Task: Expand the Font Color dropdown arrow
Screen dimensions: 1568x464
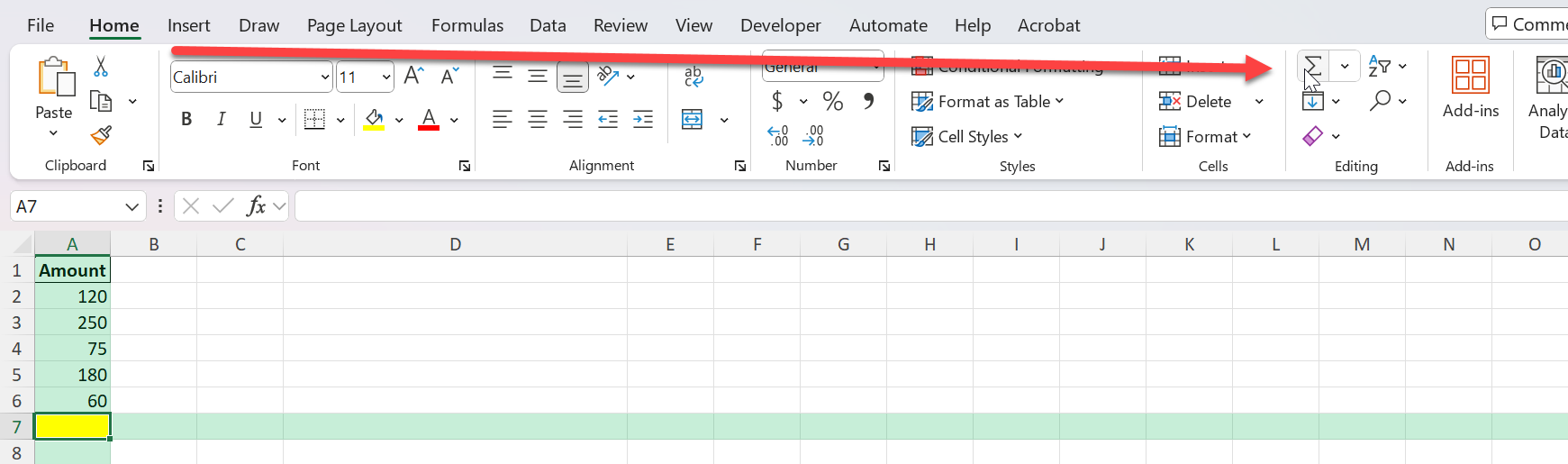Action: [x=454, y=119]
